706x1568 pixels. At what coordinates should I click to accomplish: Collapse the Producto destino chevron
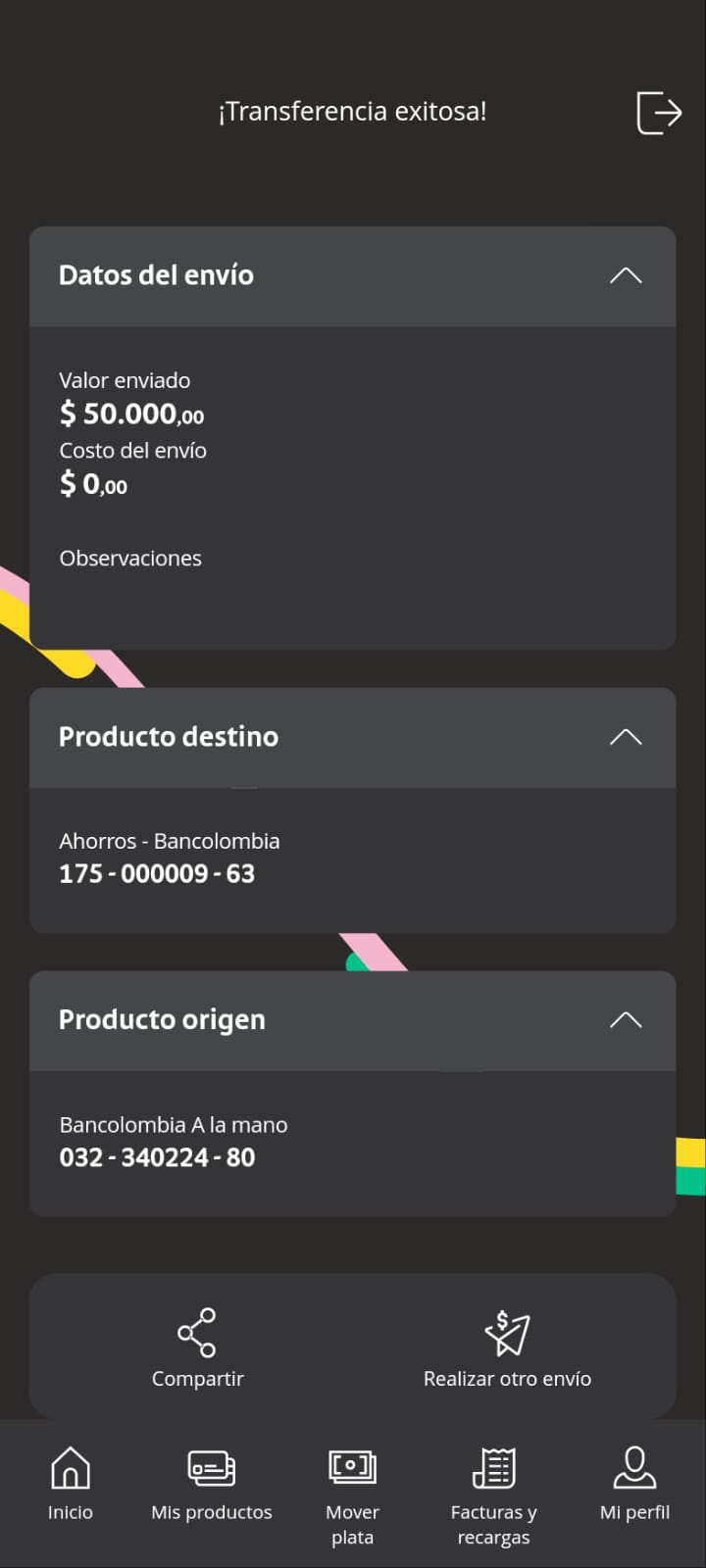(x=626, y=737)
